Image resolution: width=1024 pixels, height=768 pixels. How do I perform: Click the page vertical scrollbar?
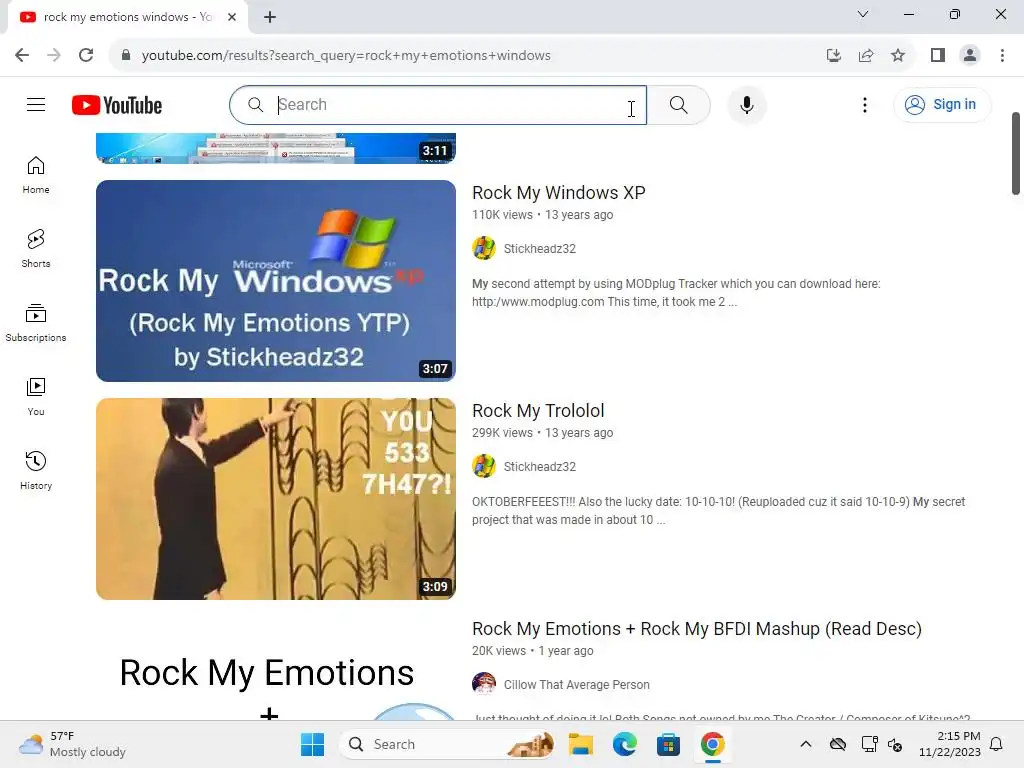pyautogui.click(x=1016, y=153)
